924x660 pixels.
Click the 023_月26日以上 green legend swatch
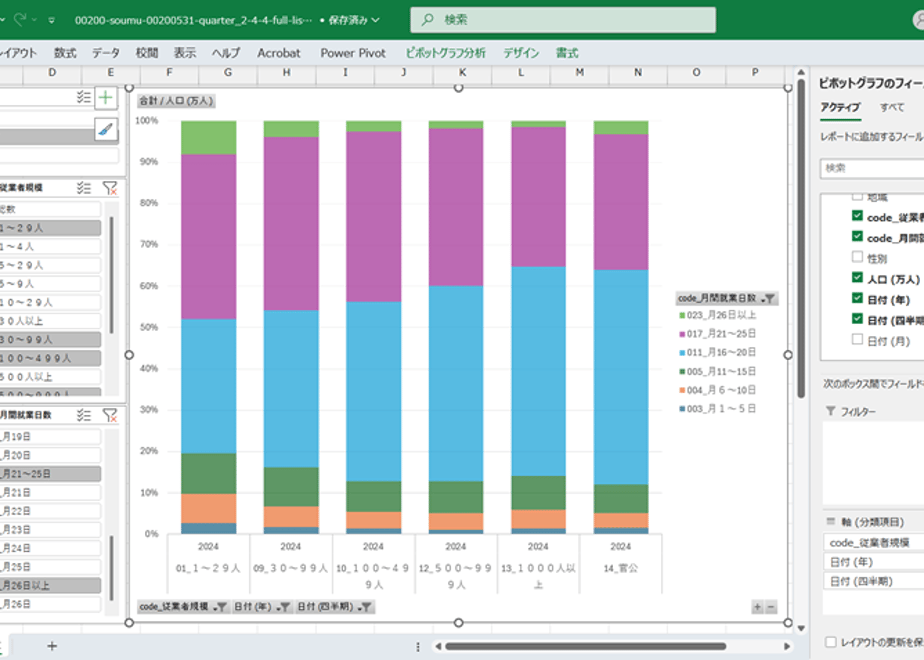pyautogui.click(x=682, y=315)
